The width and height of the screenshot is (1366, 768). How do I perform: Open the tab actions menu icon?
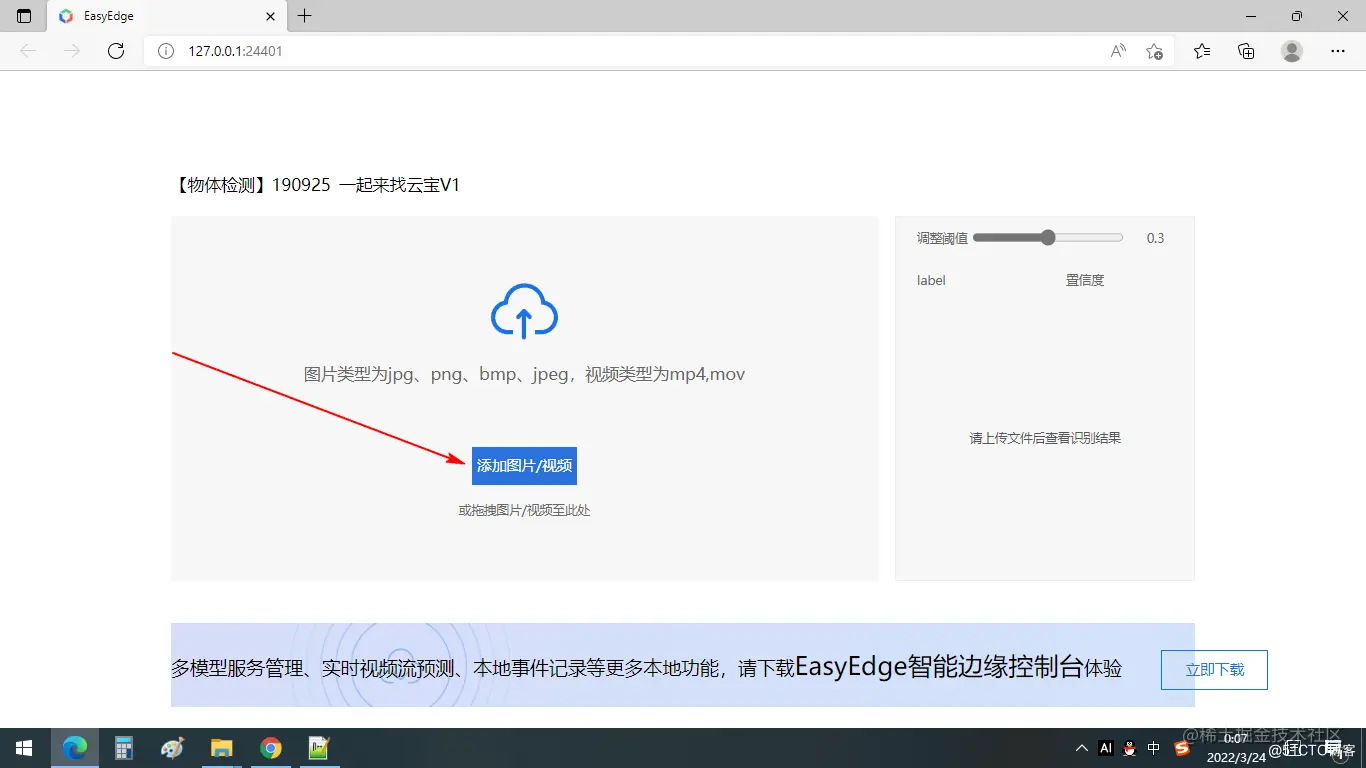click(x=24, y=16)
